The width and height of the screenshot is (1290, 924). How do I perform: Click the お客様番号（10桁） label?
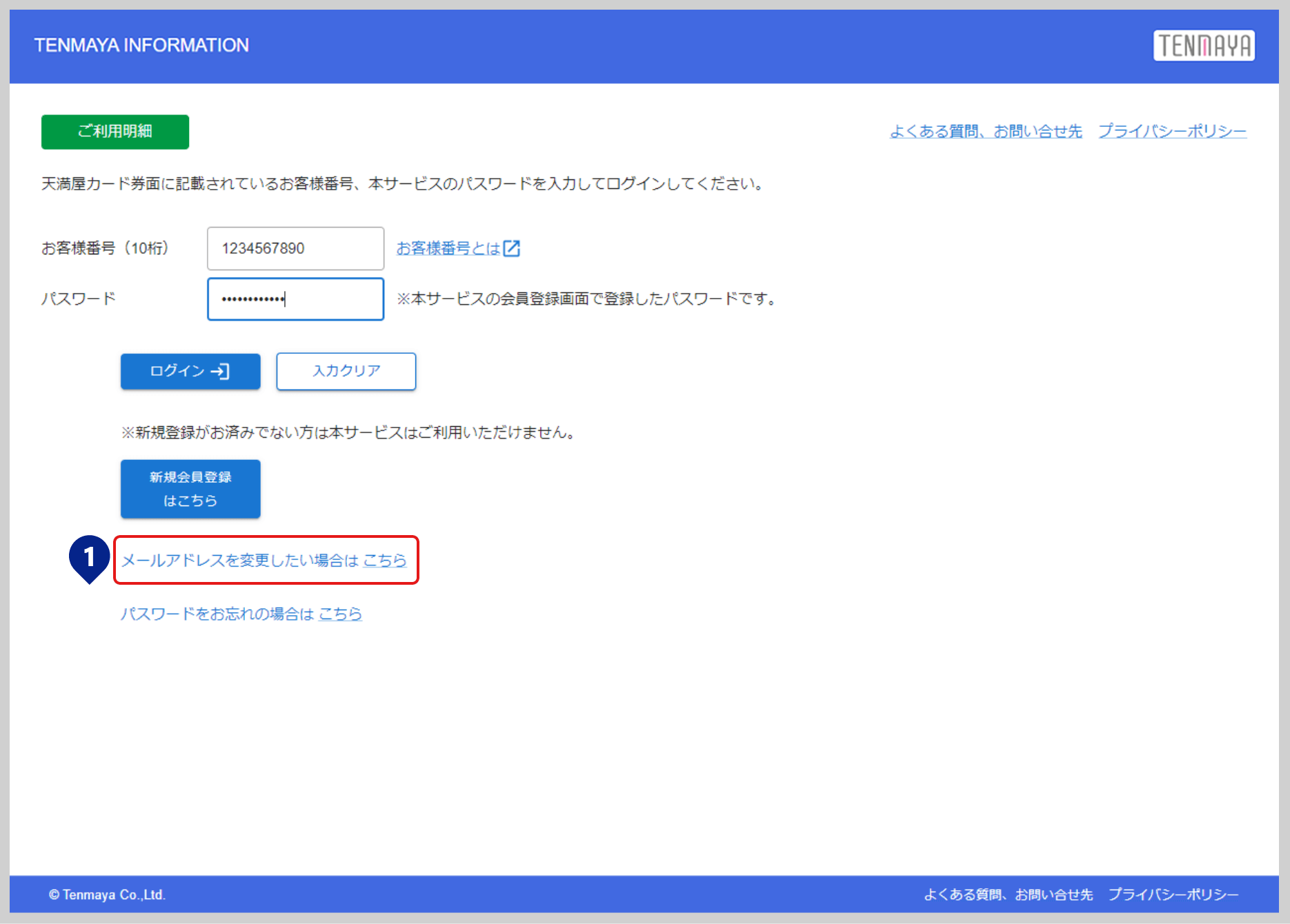[x=105, y=248]
